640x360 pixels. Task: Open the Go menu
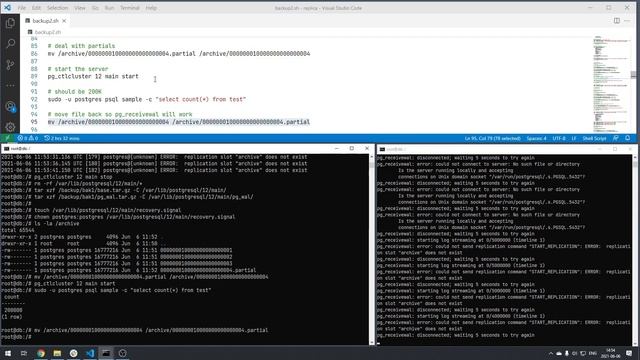(95, 8)
